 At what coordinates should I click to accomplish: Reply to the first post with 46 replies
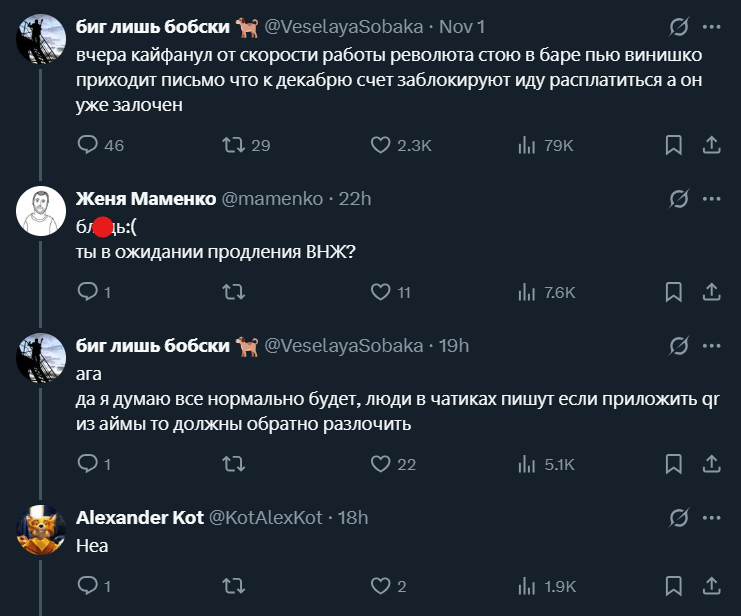coord(87,145)
